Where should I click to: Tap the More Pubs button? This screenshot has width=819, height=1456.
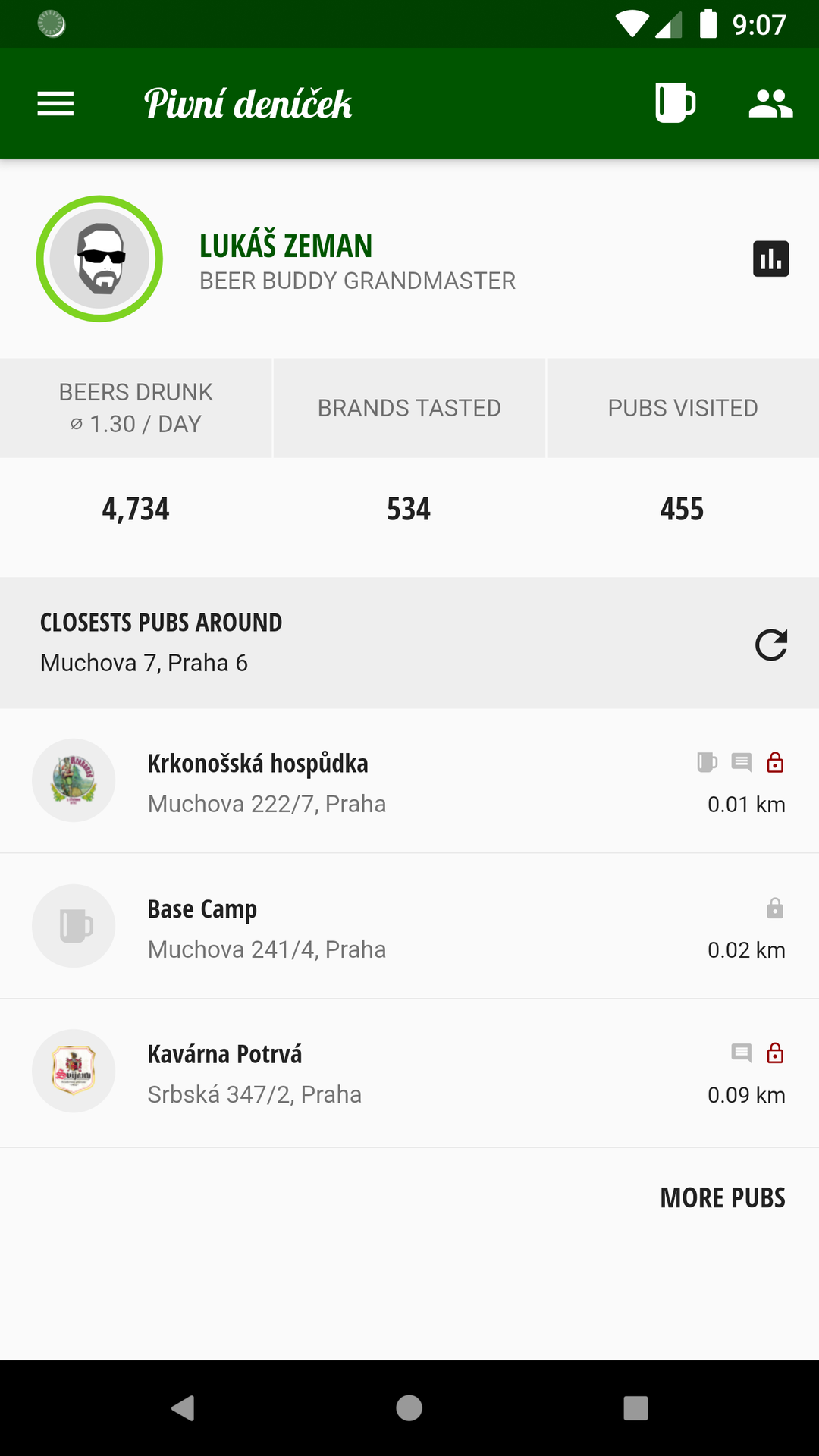722,1198
